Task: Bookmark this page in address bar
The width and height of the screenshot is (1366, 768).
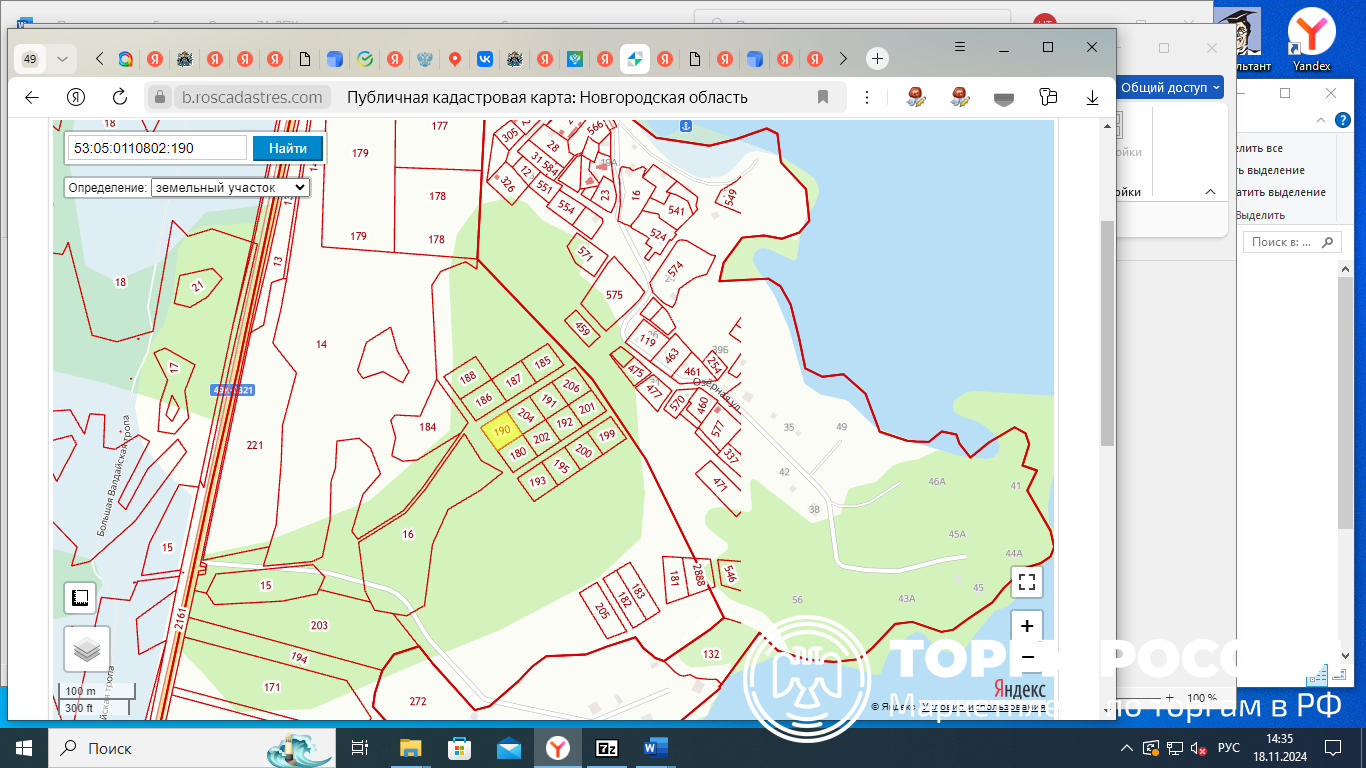Action: [823, 97]
